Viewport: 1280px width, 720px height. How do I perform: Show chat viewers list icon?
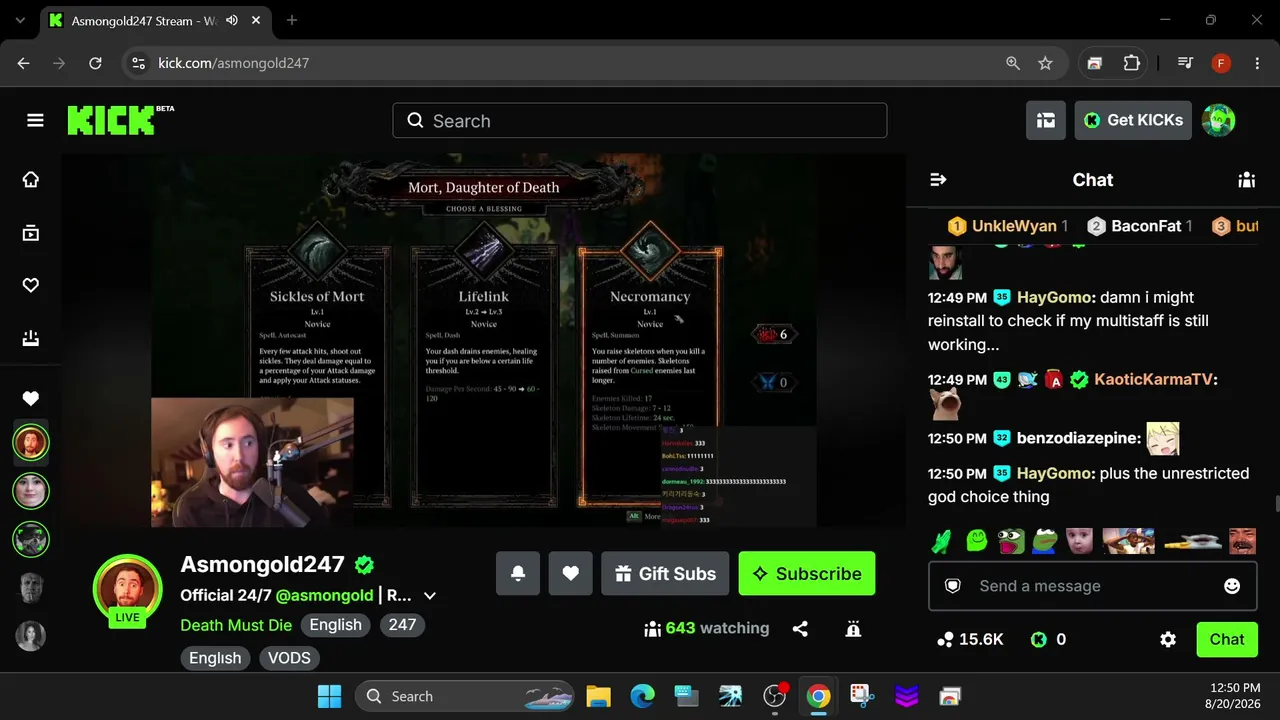coord(1246,180)
